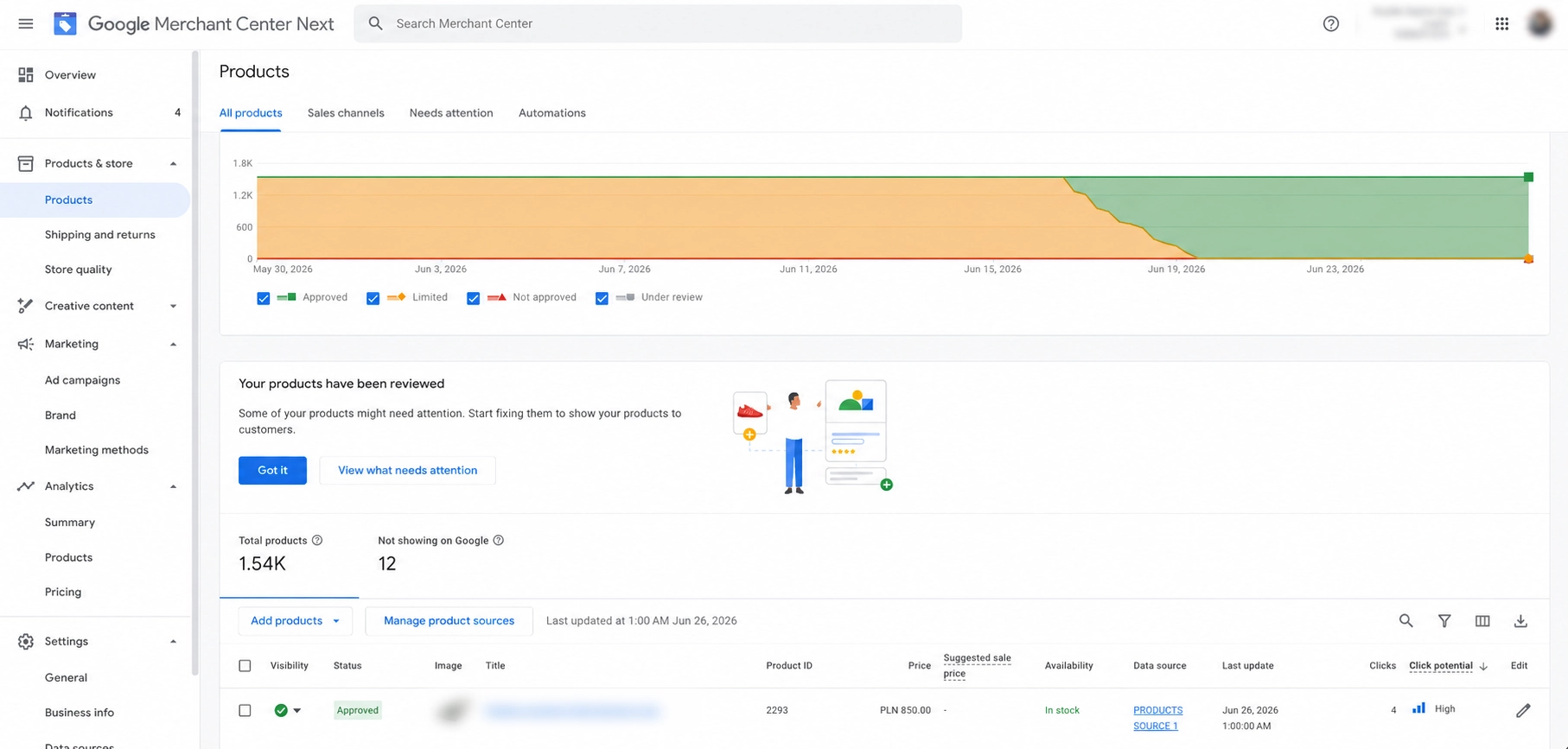The image size is (1568, 749).
Task: Click View what needs attention
Action: 407,470
